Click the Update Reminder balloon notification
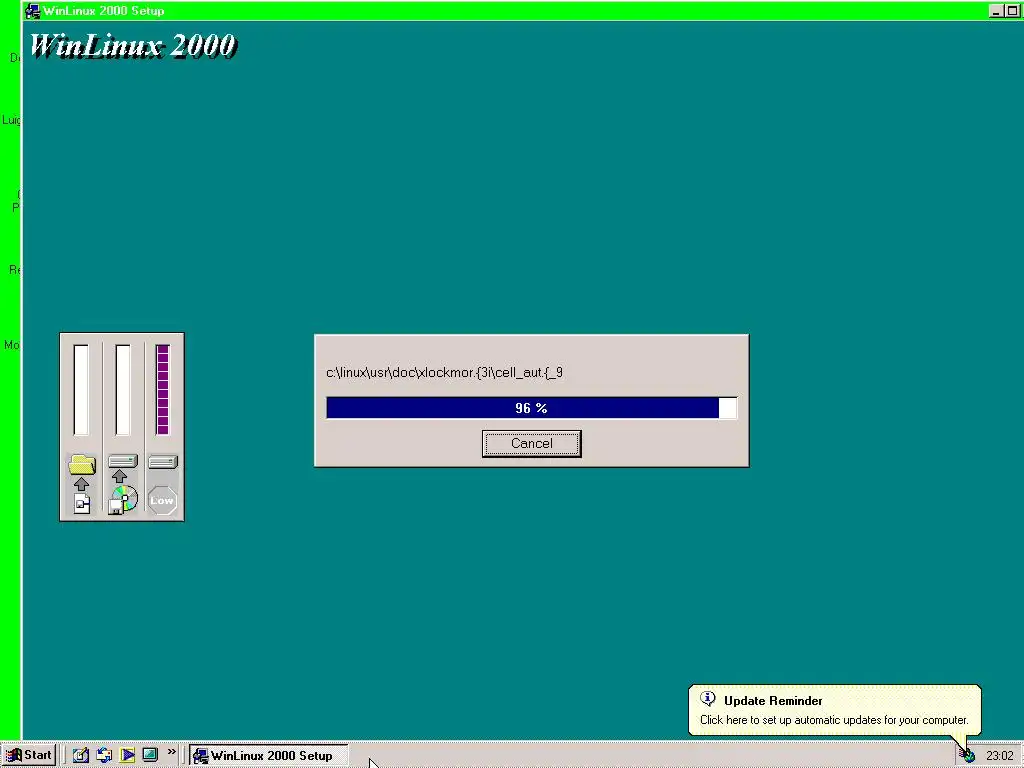The width and height of the screenshot is (1024, 768). click(834, 710)
